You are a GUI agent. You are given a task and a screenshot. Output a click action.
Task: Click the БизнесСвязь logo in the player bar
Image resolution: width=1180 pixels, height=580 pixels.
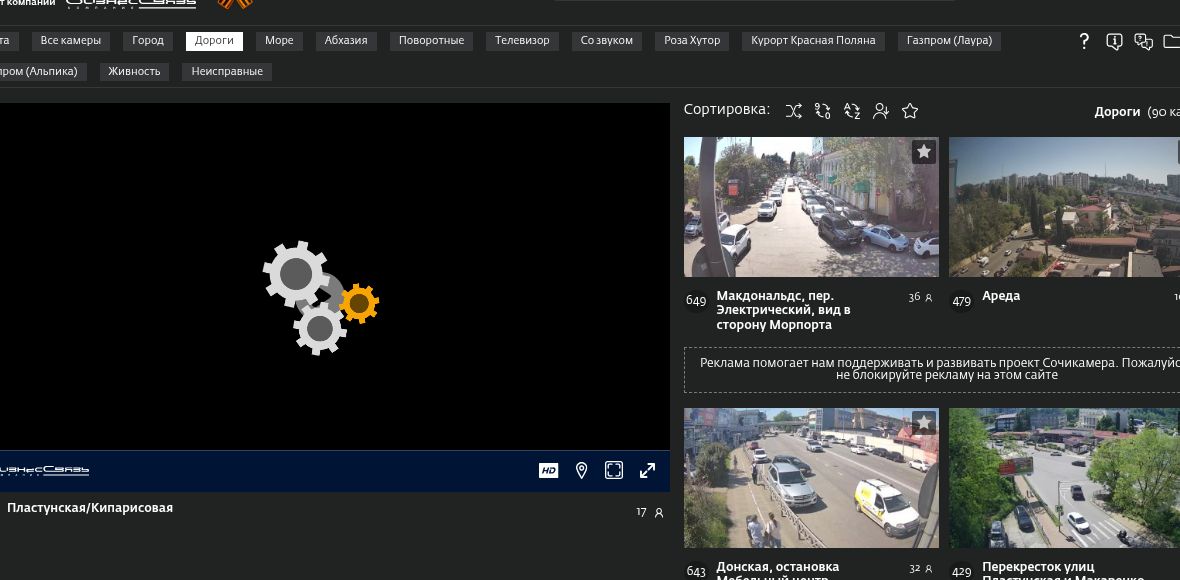click(x=44, y=471)
